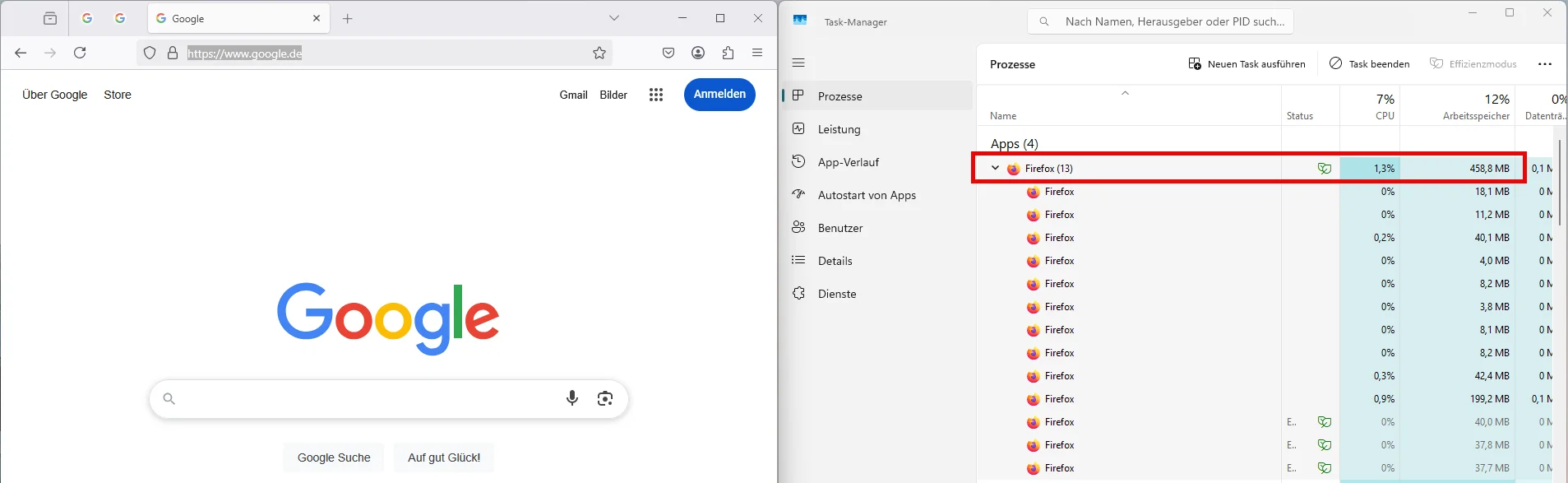The image size is (1568, 483).
Task: Click the leaf icon on the 37,7 MB row
Action: click(1324, 468)
